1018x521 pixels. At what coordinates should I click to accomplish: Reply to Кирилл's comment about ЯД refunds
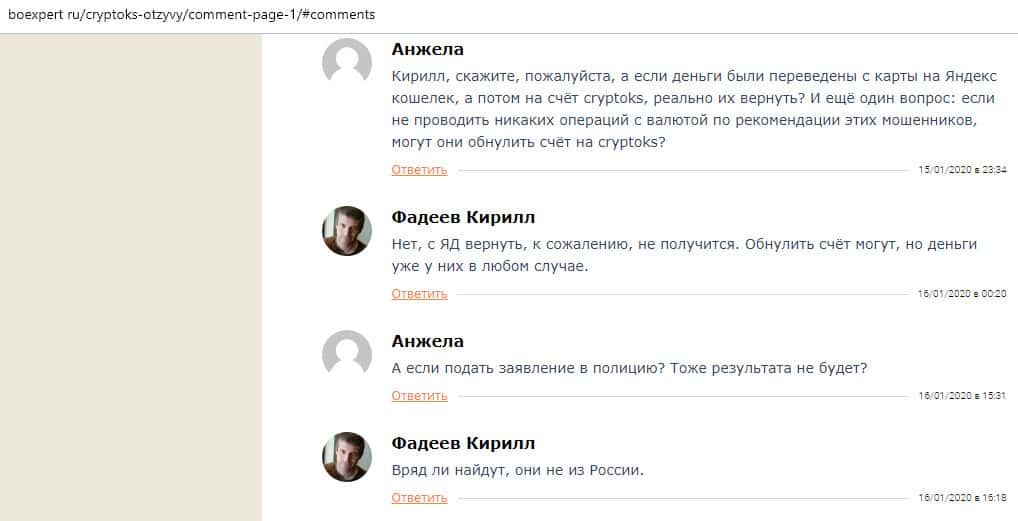(419, 294)
